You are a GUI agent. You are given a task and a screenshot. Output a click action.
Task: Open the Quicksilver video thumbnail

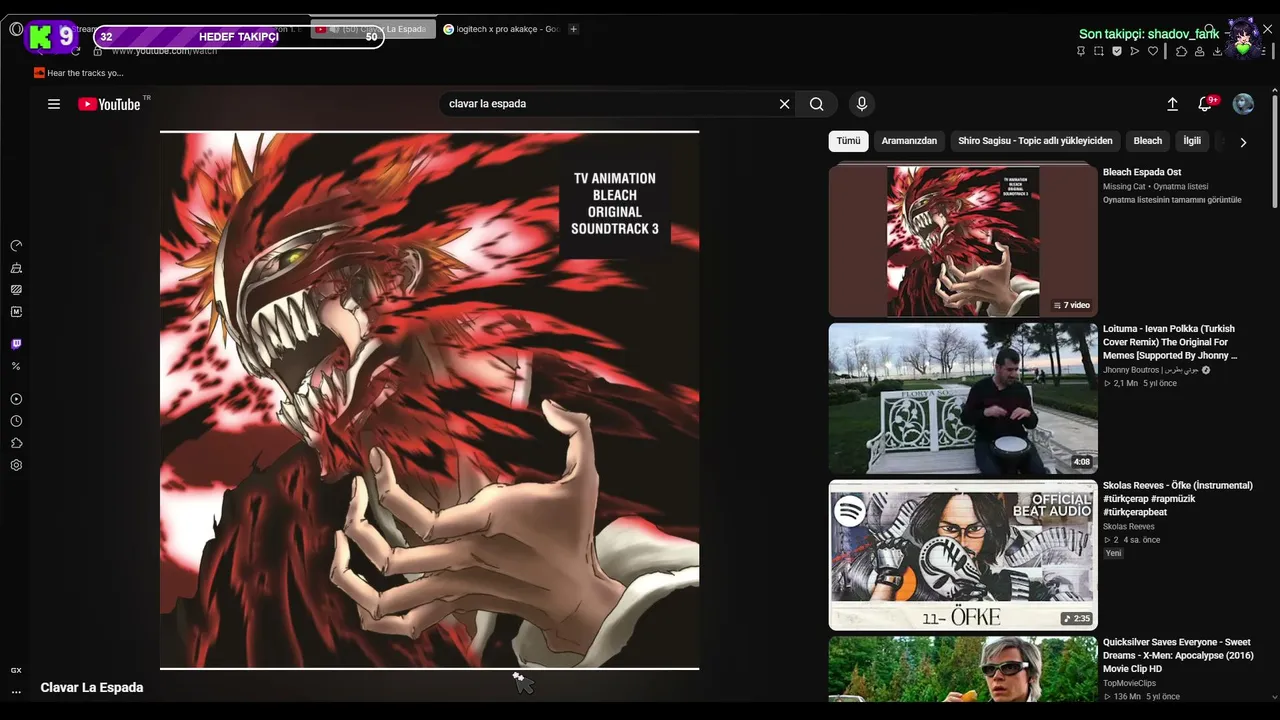963,669
